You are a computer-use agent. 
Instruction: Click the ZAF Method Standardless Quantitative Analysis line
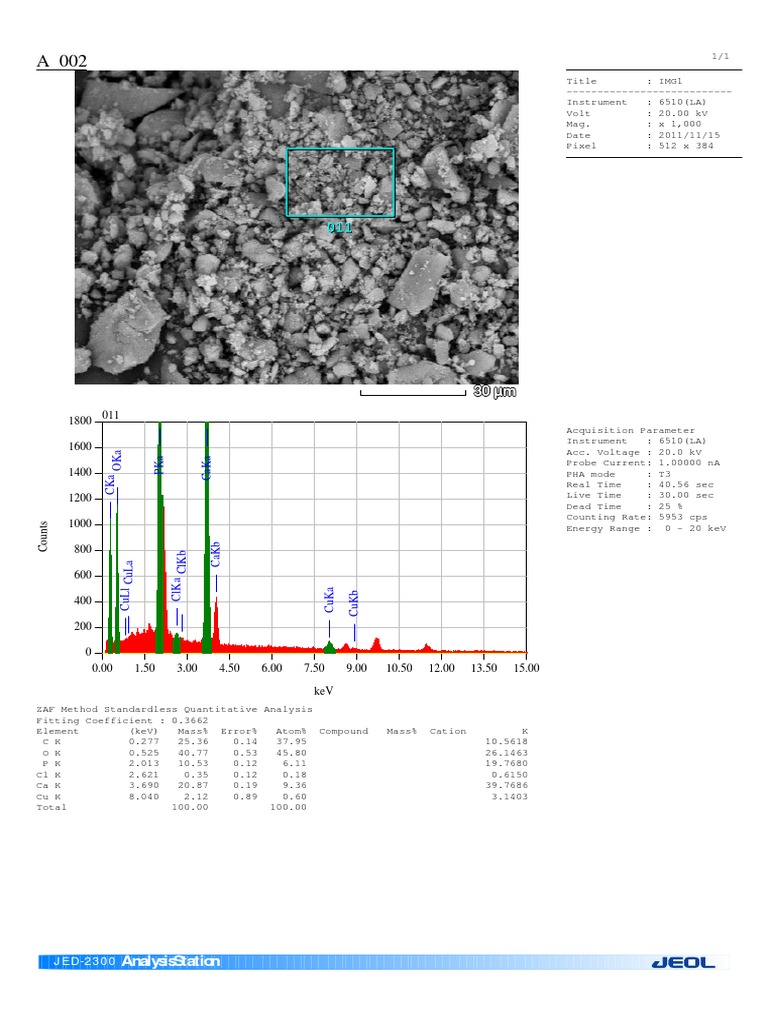click(x=174, y=710)
